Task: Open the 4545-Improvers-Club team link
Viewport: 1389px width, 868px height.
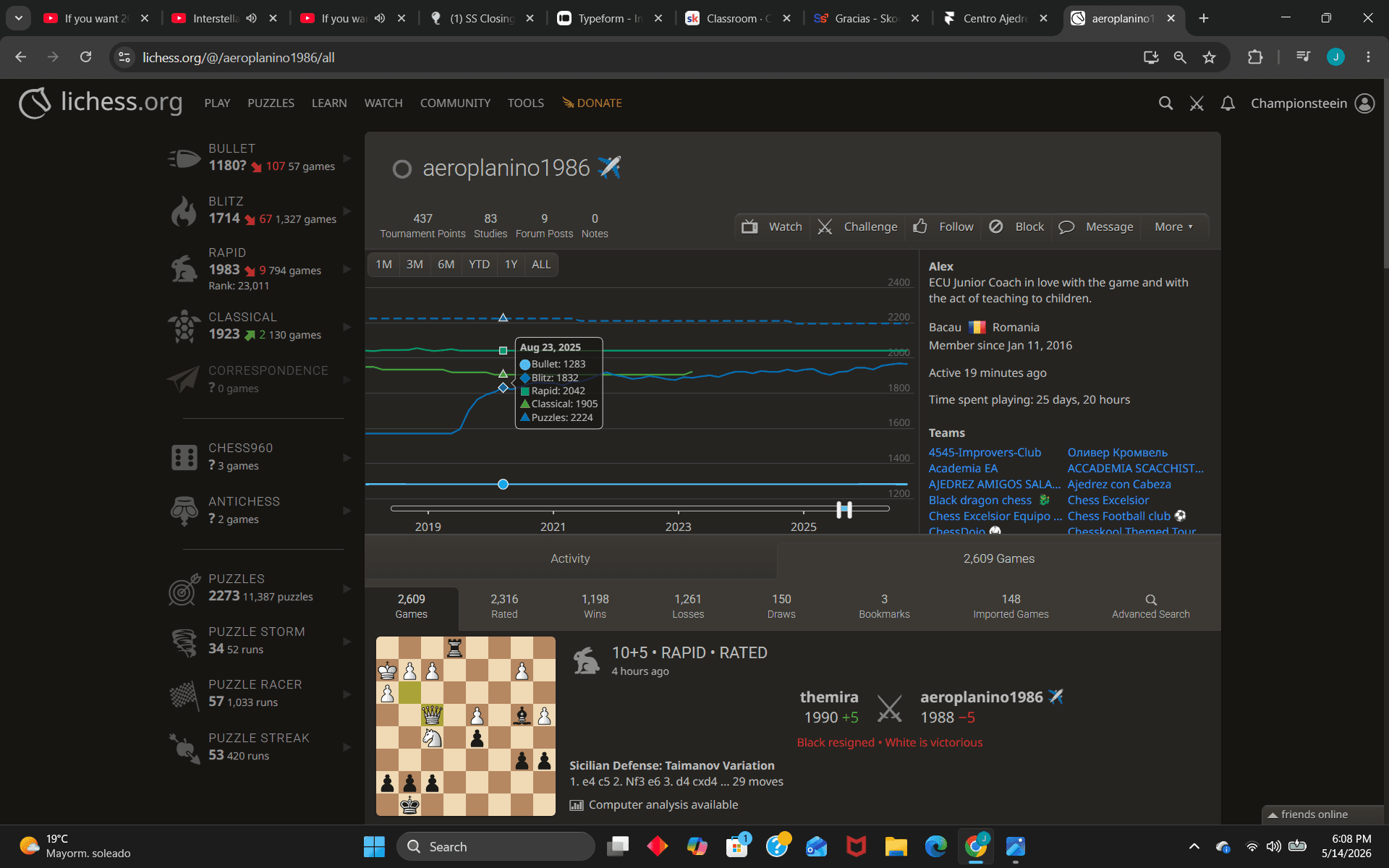Action: 985,452
